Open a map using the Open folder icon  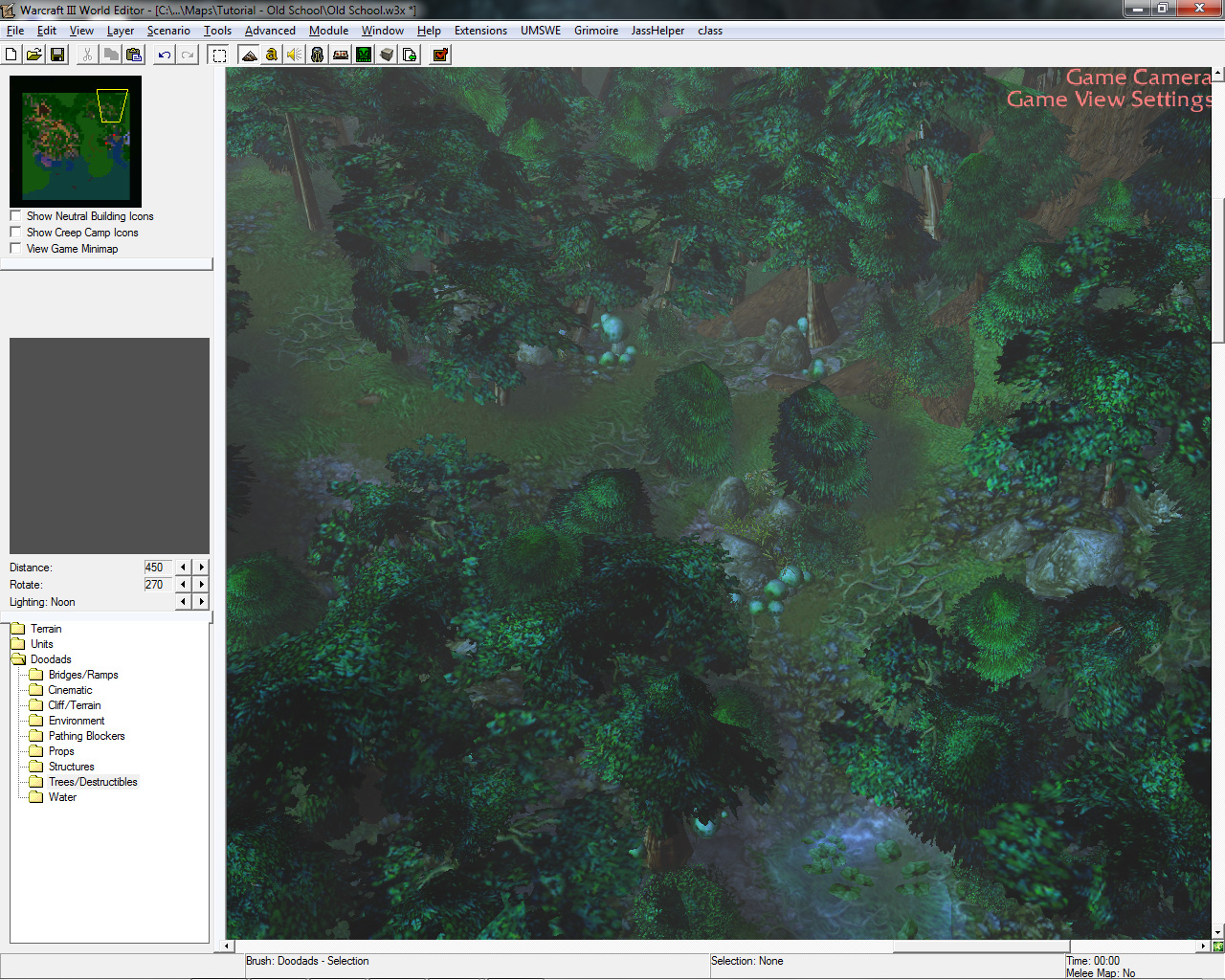tap(34, 55)
